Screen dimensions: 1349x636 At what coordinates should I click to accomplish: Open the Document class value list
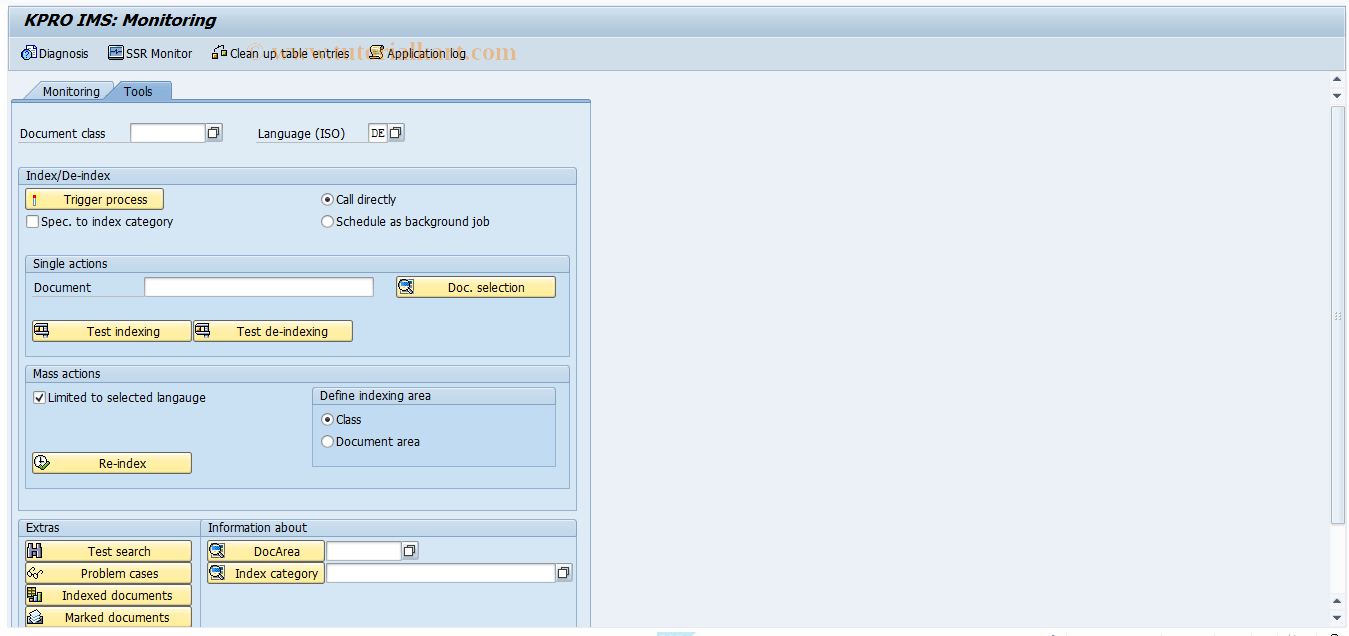pyautogui.click(x=213, y=132)
